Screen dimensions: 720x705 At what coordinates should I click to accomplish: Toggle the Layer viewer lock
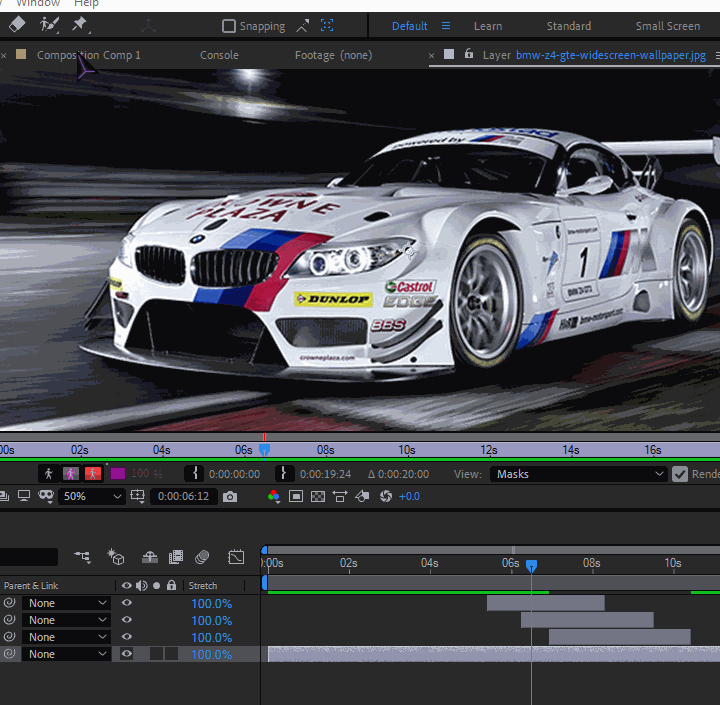pyautogui.click(x=468, y=54)
